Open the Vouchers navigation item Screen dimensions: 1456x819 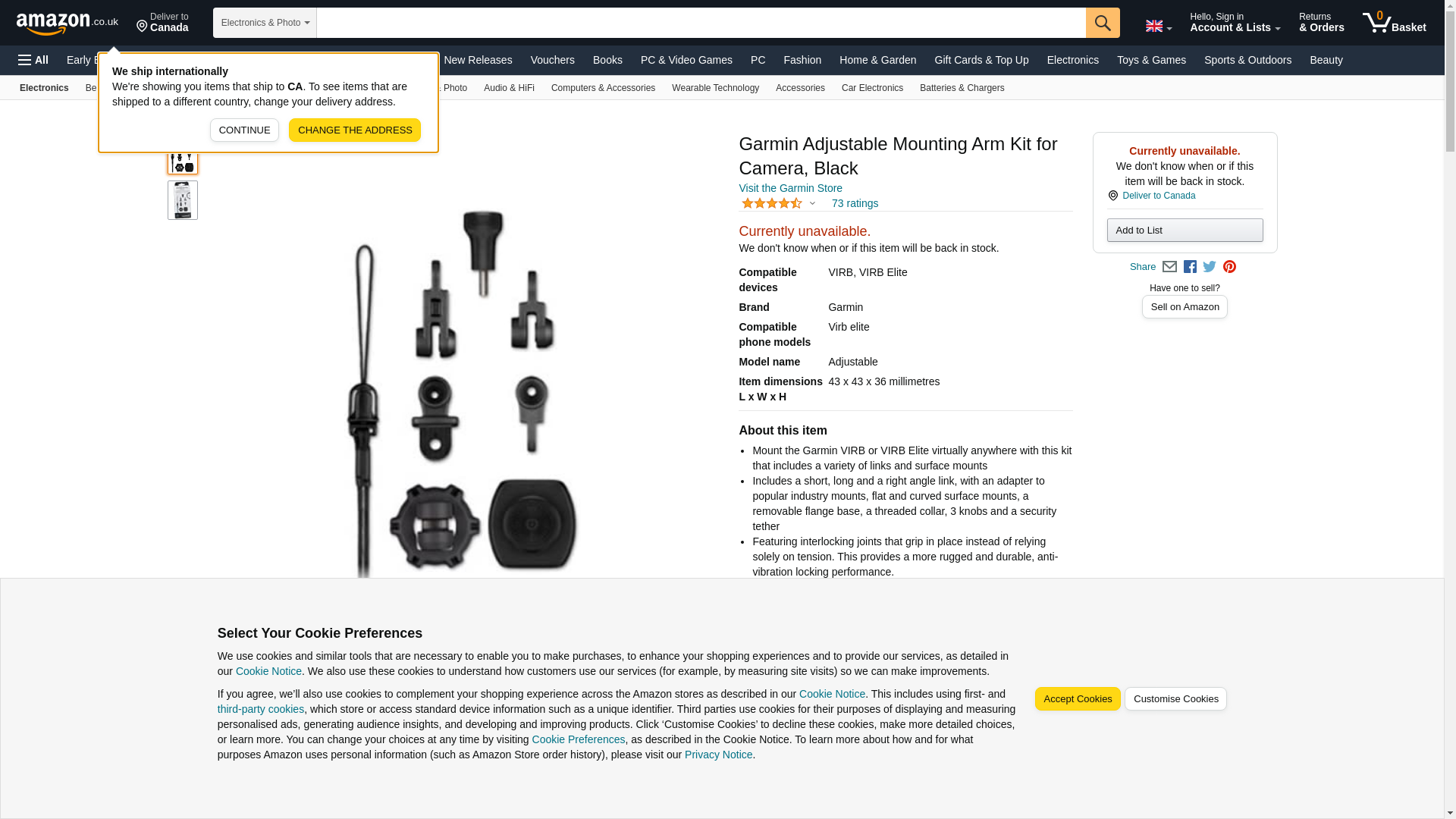click(x=552, y=60)
